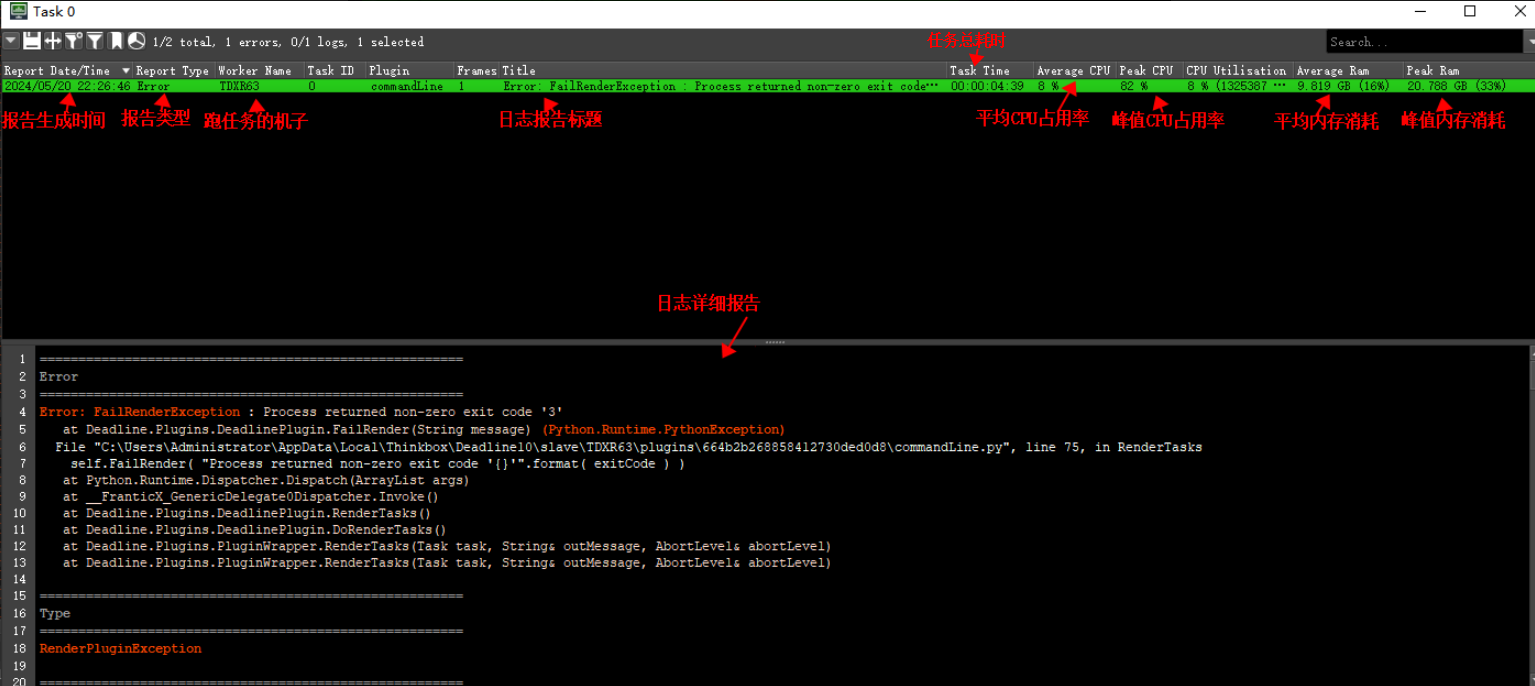This screenshot has width=1535, height=686.
Task: Click the pie chart icon in toolbar
Action: point(137,41)
